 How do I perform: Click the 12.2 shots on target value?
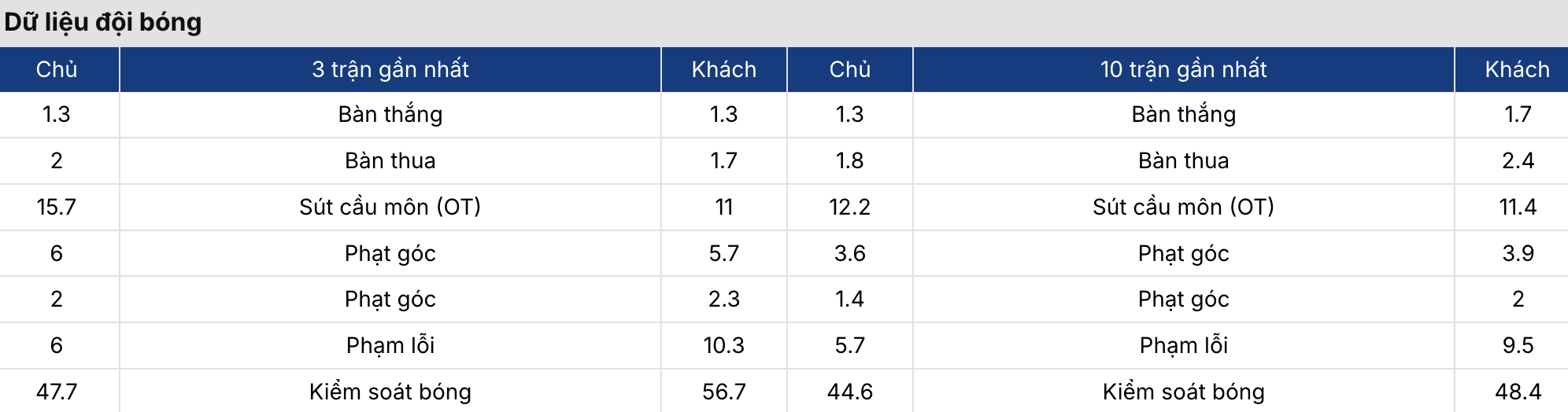click(x=849, y=207)
